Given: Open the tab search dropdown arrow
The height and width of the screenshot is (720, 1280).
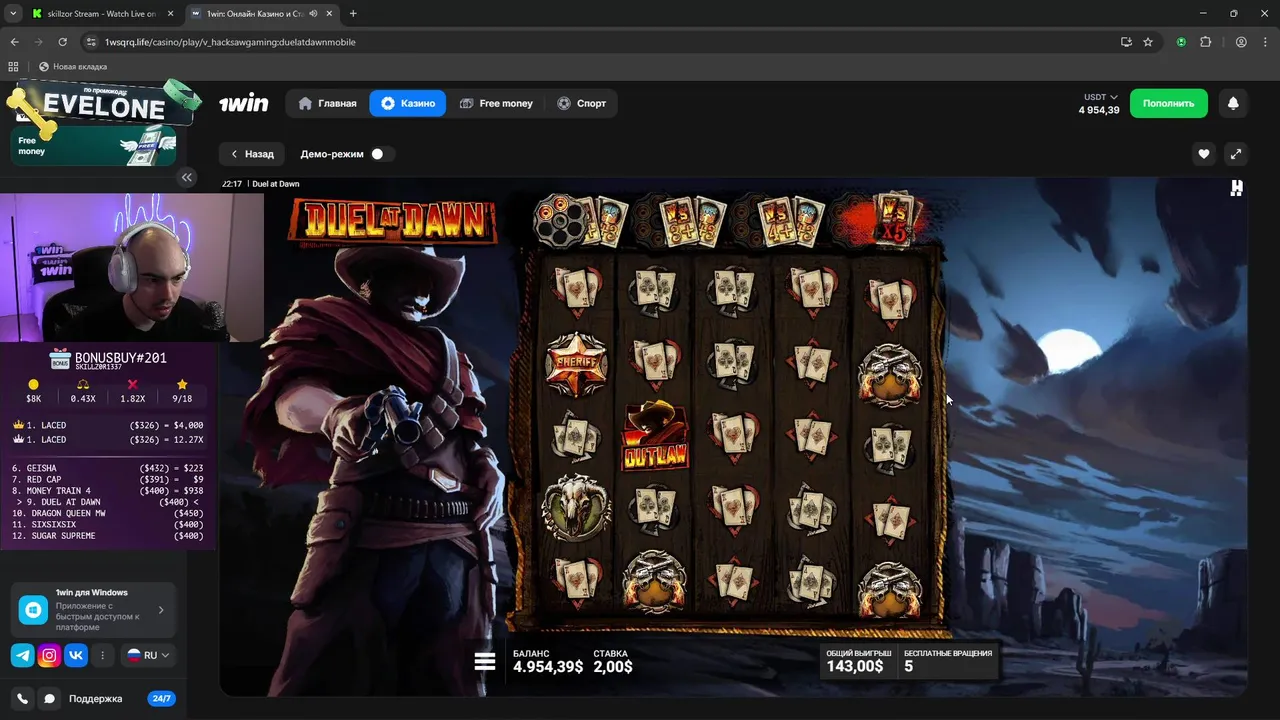Looking at the screenshot, I should (x=13, y=14).
